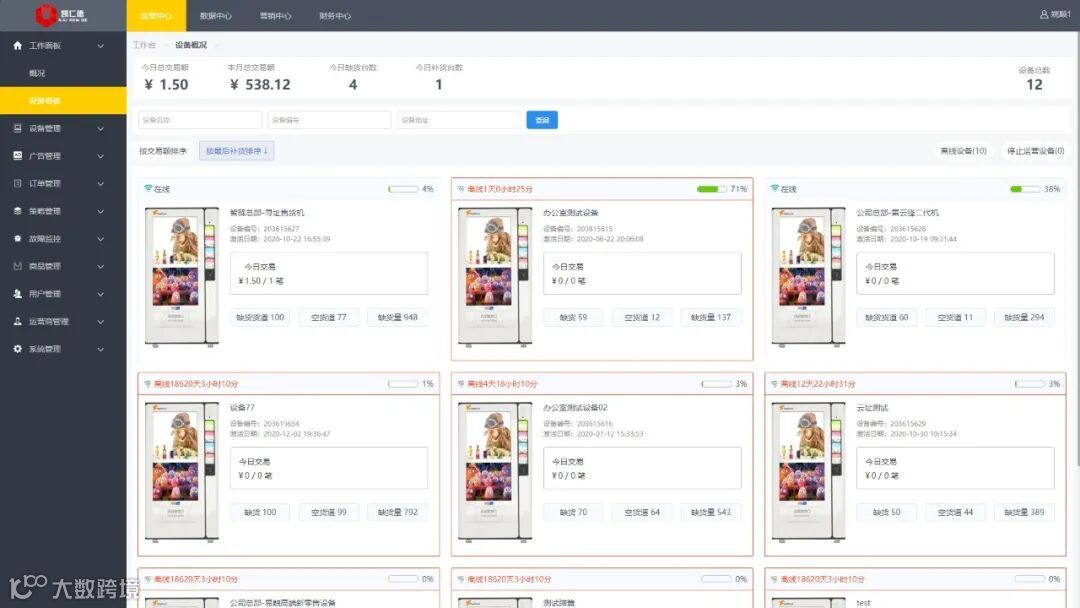This screenshot has width=1080, height=608.
Task: Click the 故障监控 monitoring icon in sidebar
Action: pyautogui.click(x=17, y=238)
